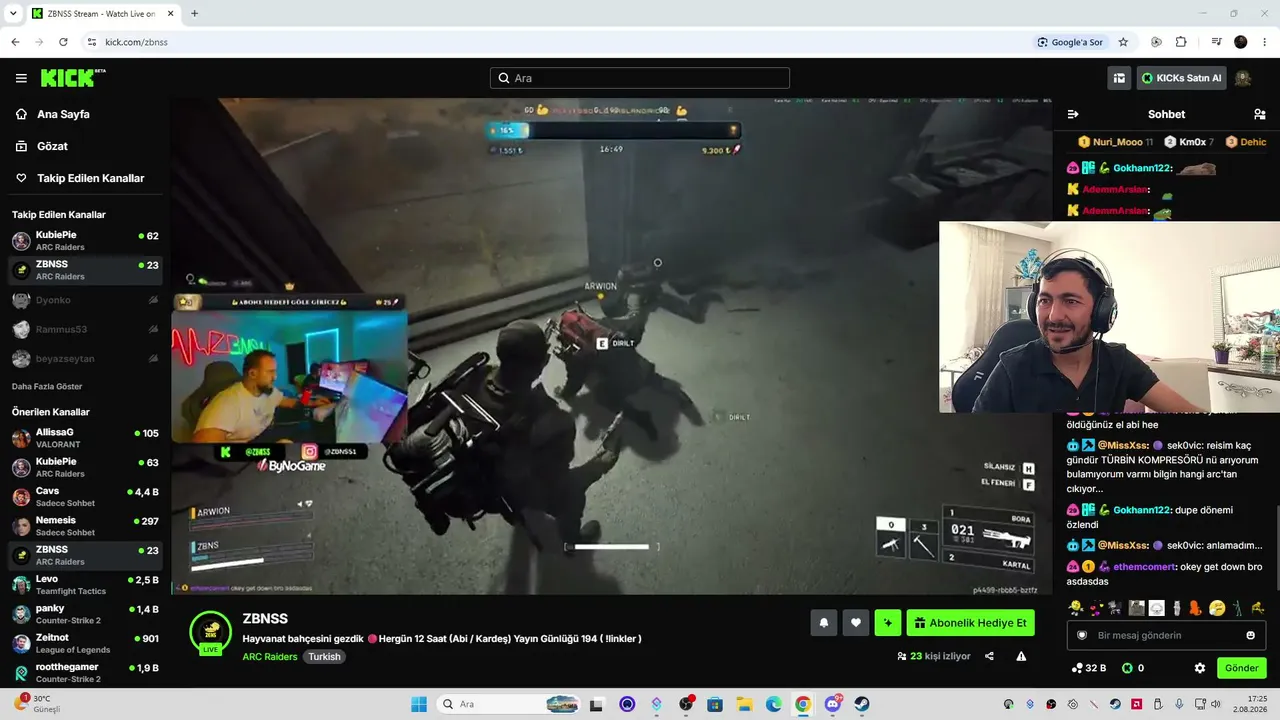
Task: Open a new Chrome tab
Action: pos(194,14)
